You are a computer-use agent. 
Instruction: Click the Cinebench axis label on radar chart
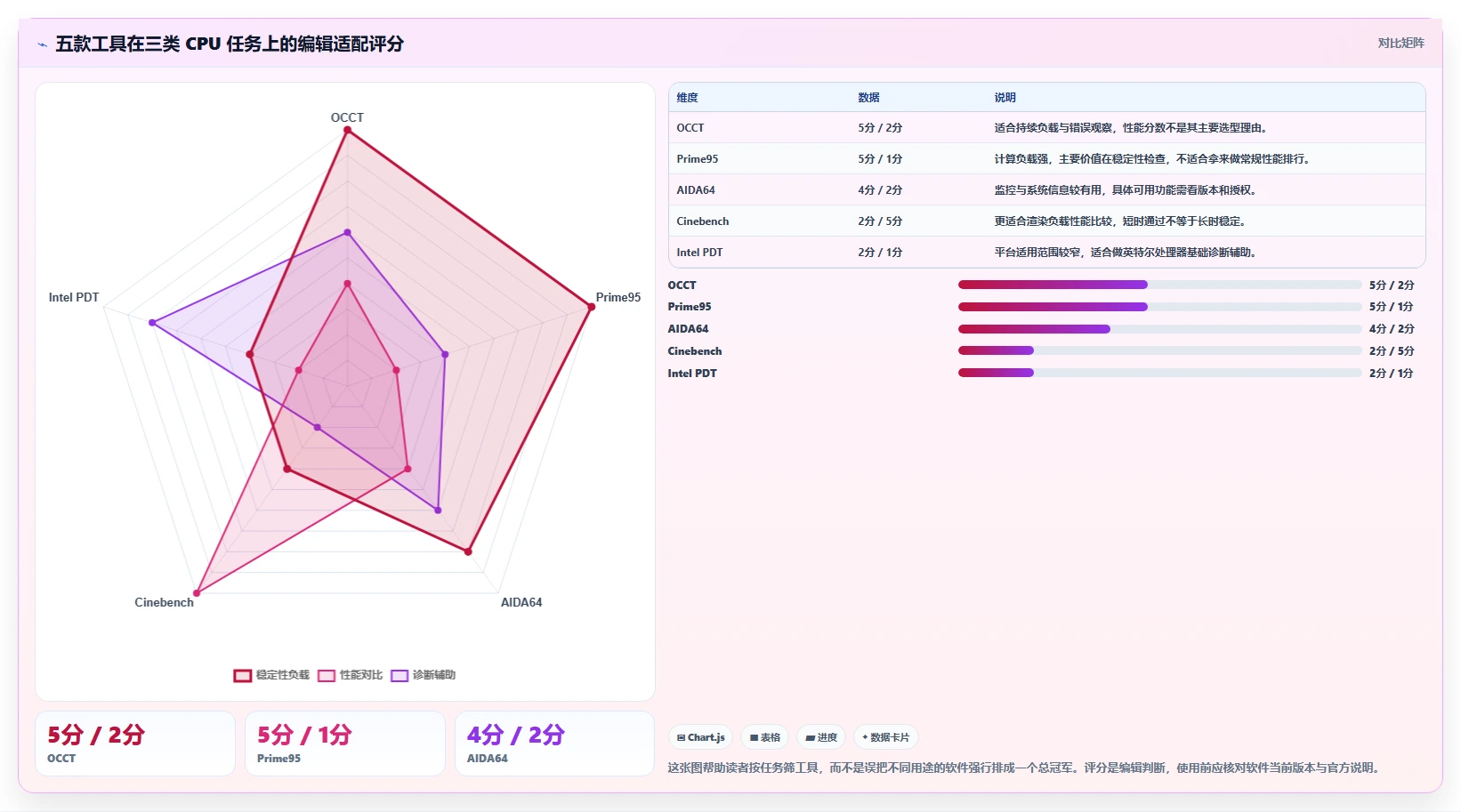tap(164, 602)
